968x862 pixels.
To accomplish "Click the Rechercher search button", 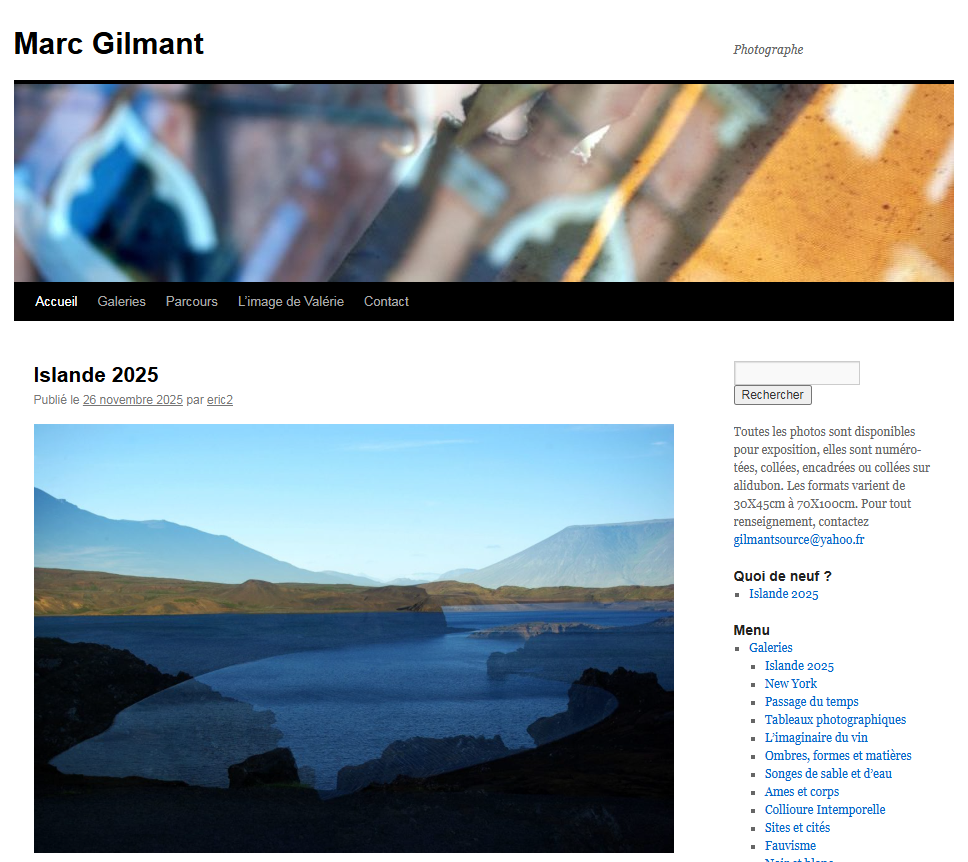I will pos(772,395).
